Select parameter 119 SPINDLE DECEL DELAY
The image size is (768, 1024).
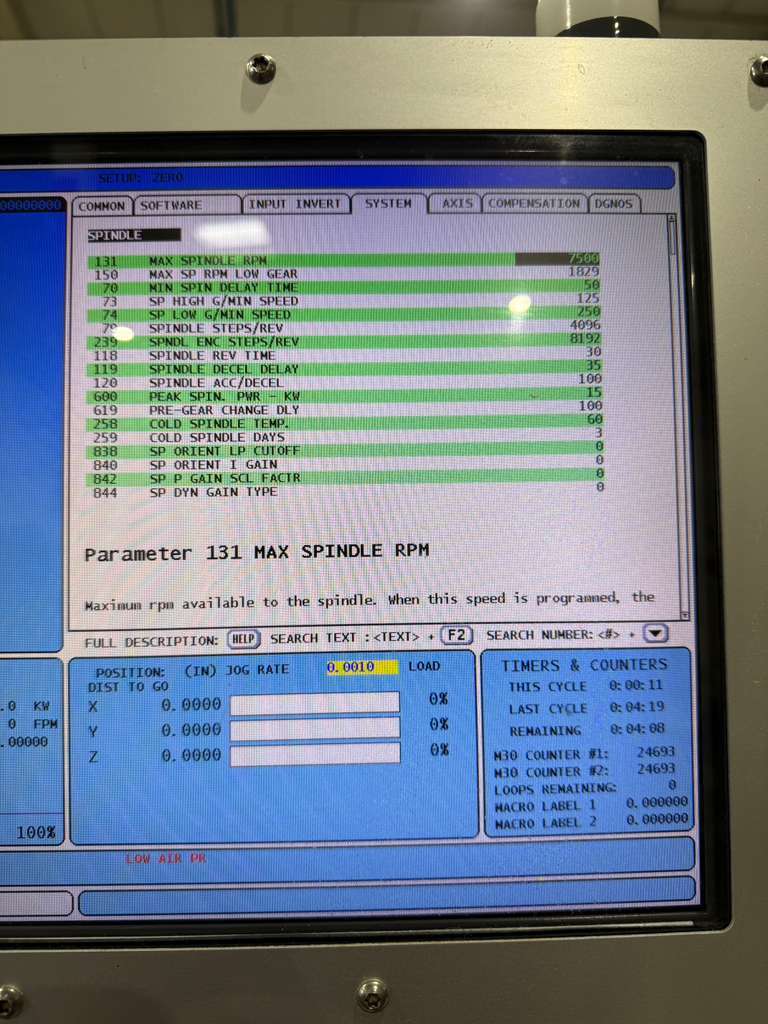344,369
